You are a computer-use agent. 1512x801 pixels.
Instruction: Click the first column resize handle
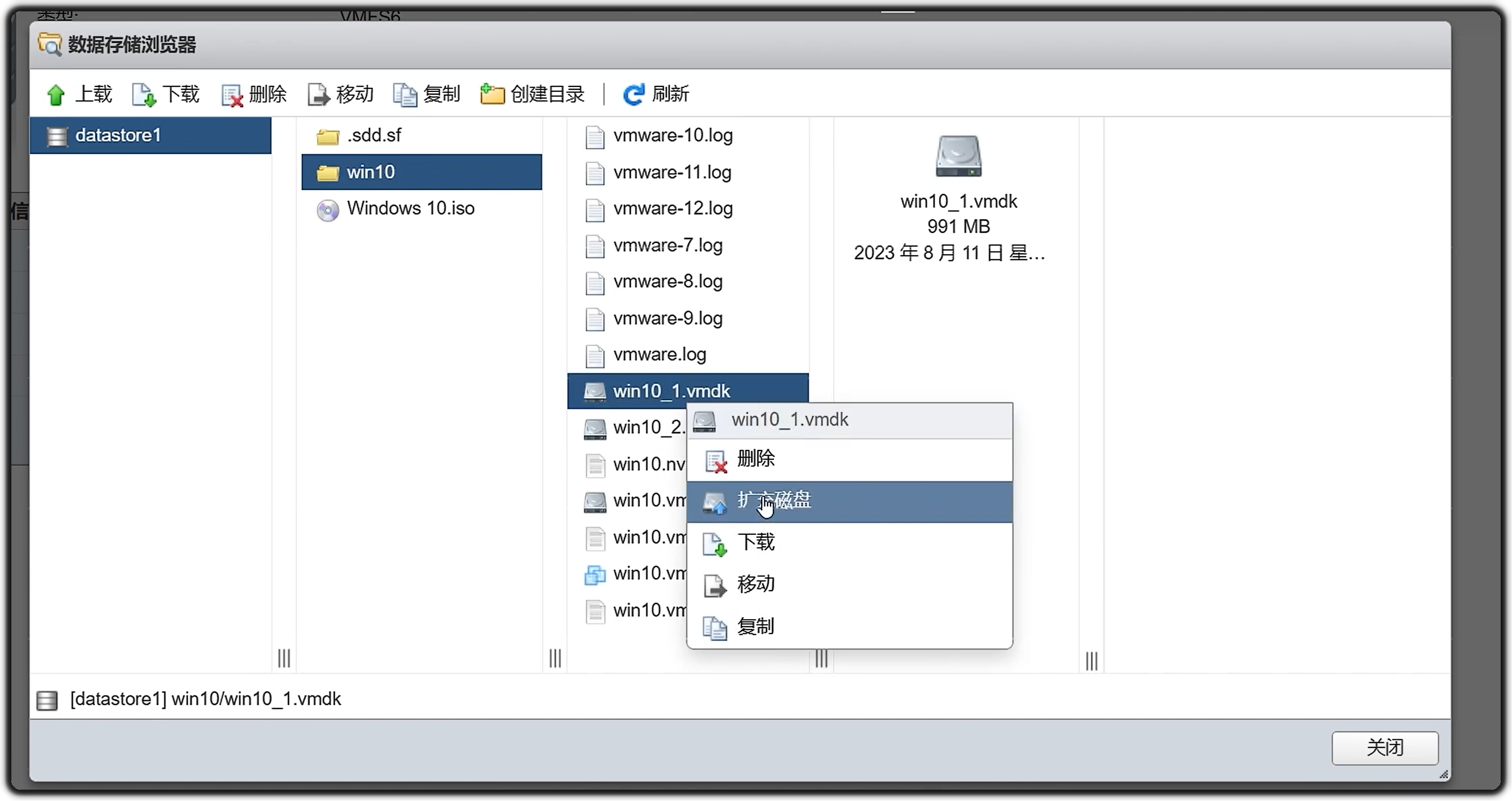[284, 658]
